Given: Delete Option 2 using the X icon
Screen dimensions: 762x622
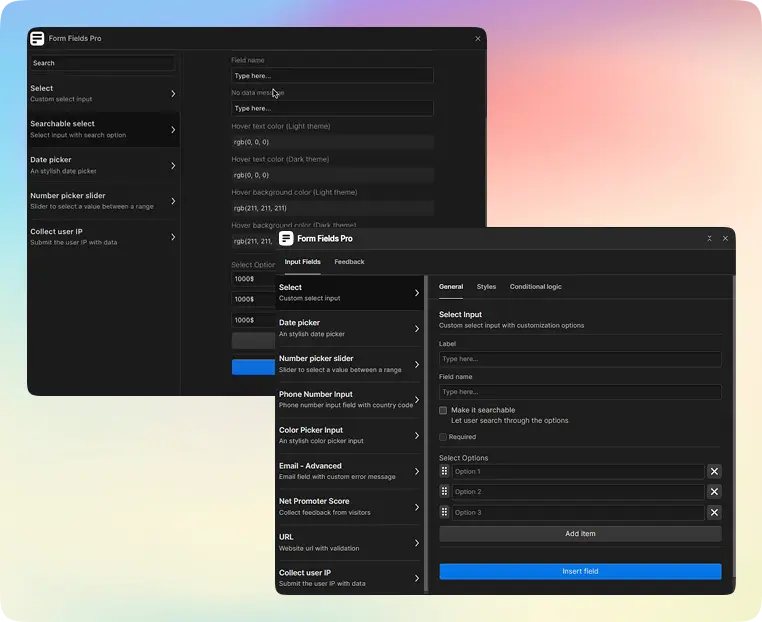Looking at the screenshot, I should click(x=714, y=492).
